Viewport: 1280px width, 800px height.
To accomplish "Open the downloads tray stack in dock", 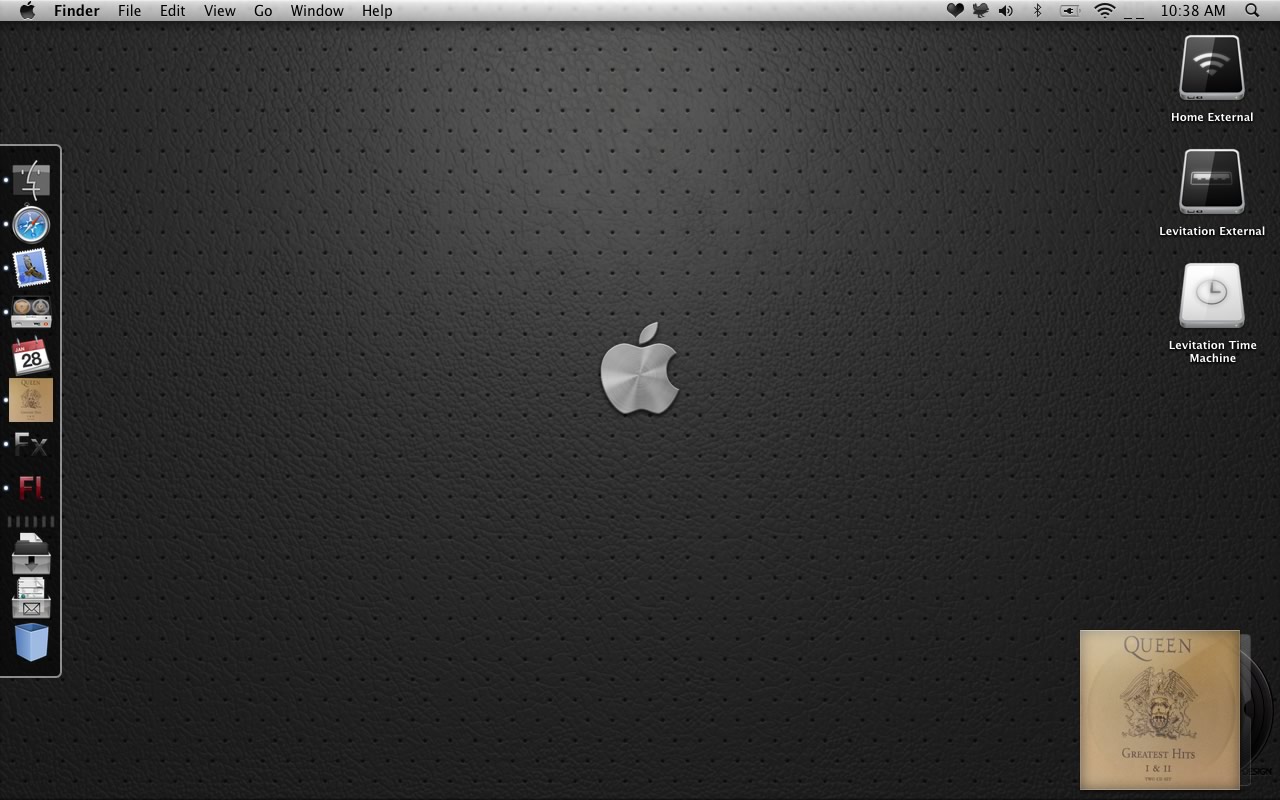I will pos(31,554).
